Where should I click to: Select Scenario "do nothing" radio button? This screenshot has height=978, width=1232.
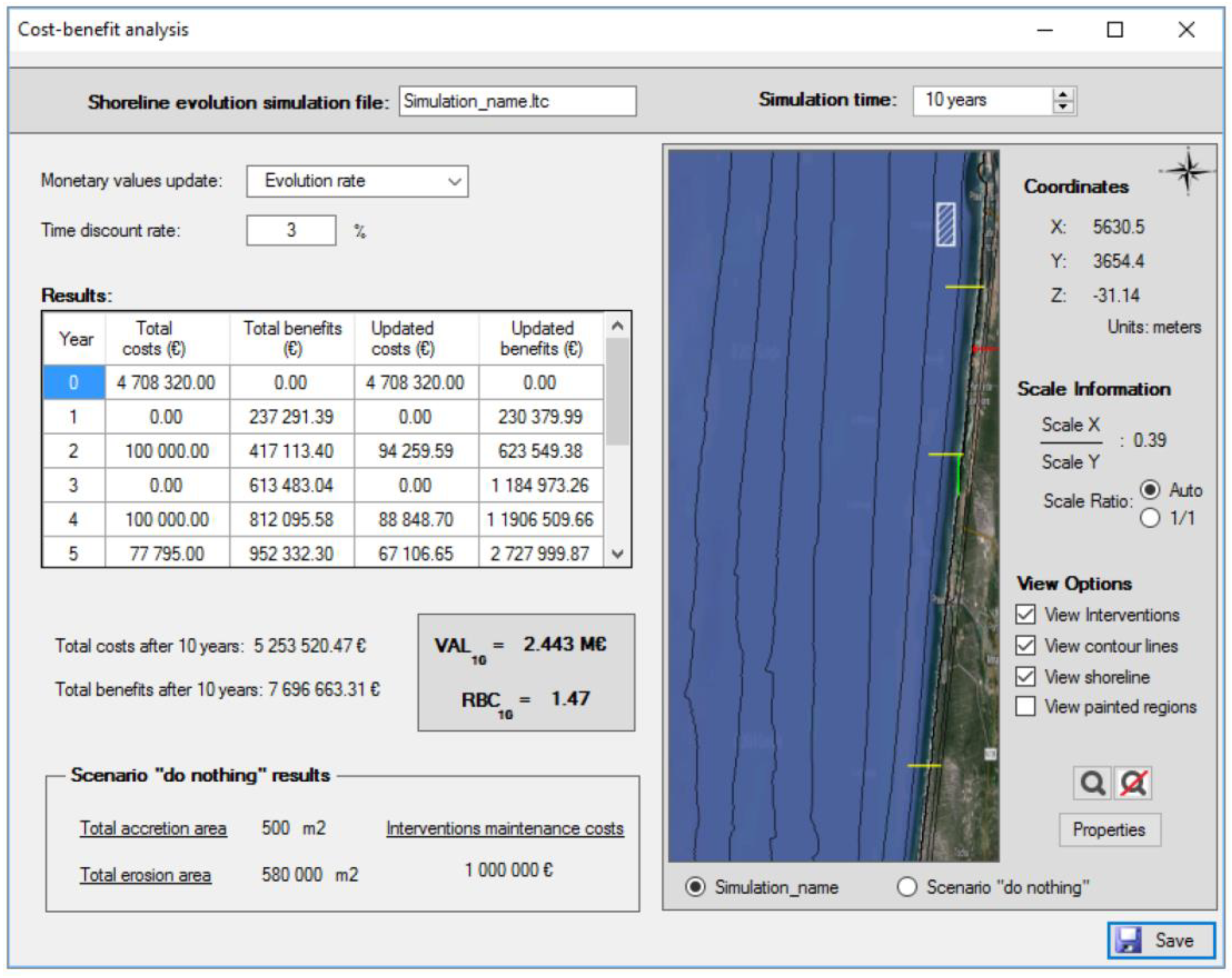(907, 887)
